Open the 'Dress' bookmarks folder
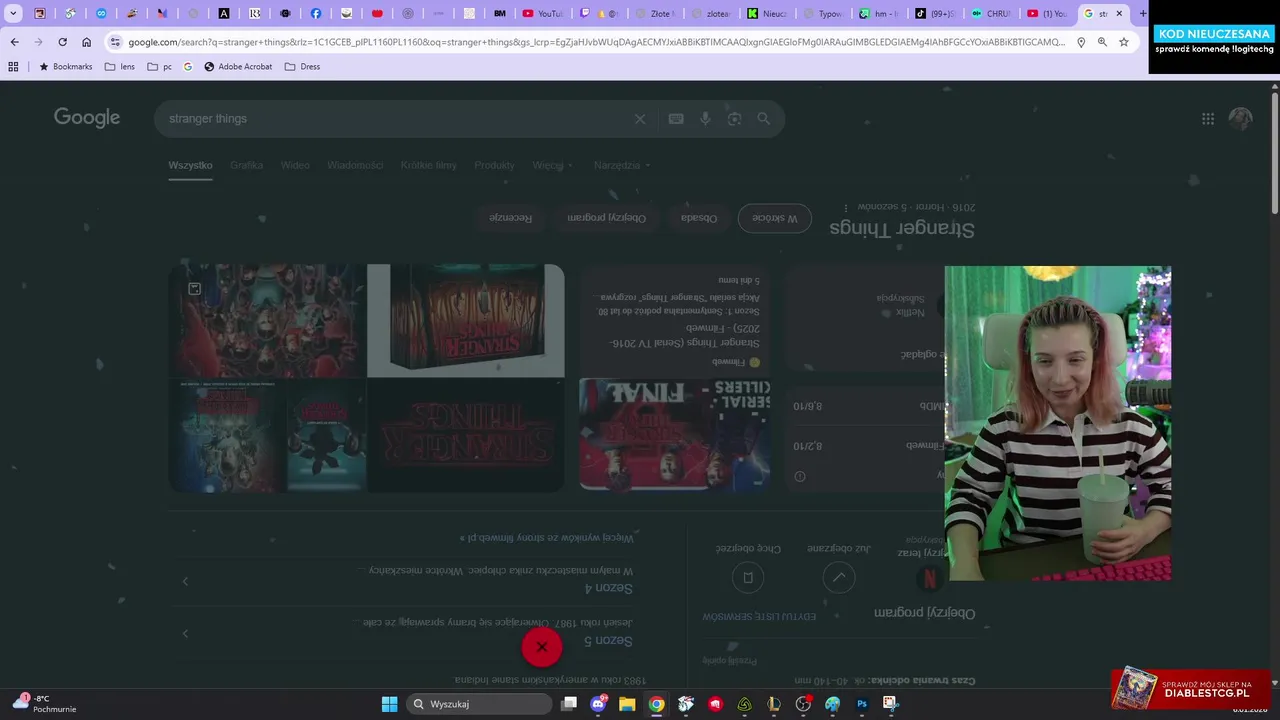The image size is (1280, 720). (302, 66)
